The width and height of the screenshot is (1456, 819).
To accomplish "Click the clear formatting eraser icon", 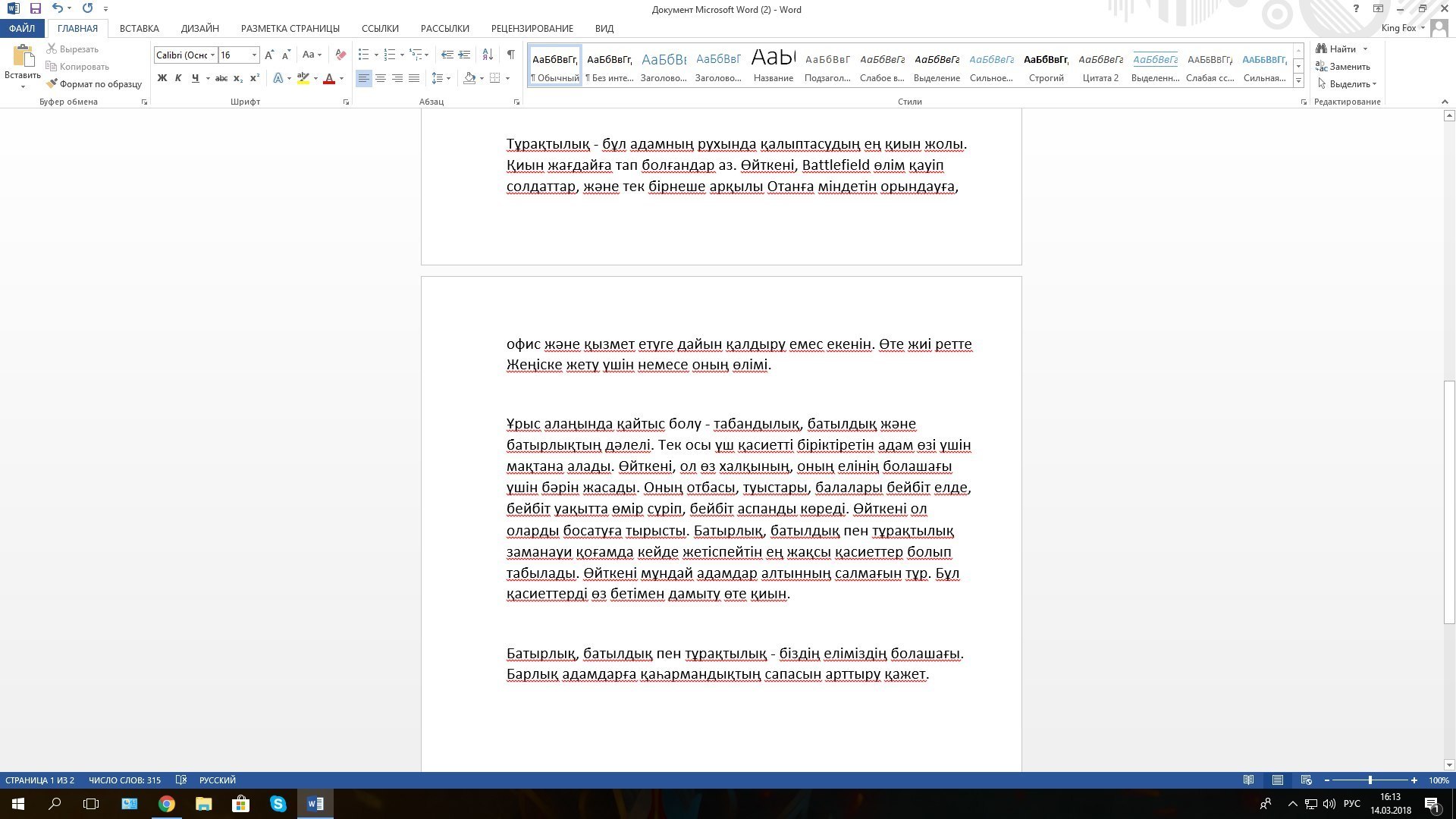I will point(340,55).
